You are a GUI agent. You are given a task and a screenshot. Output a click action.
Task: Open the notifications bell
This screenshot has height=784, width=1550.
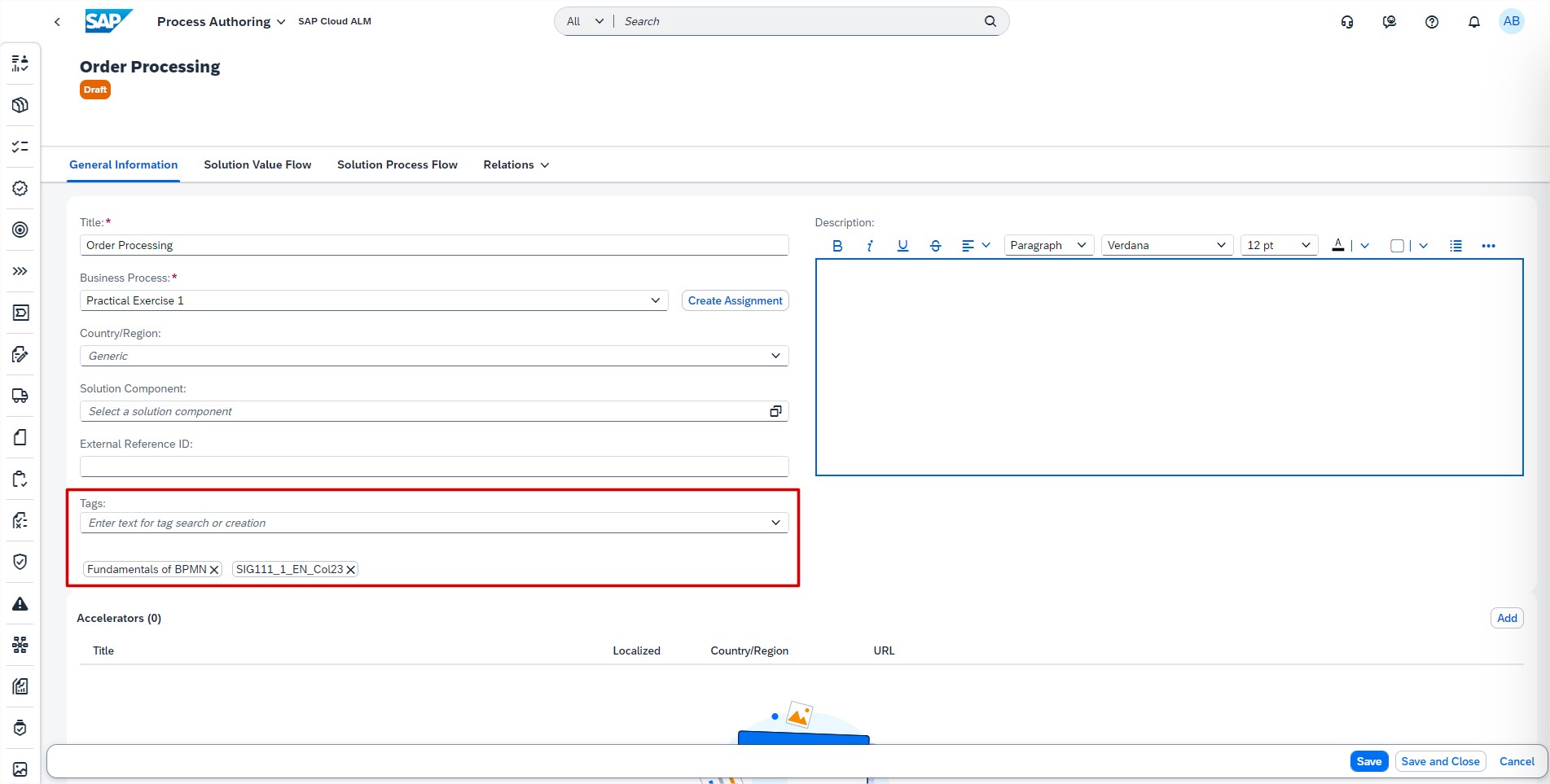1473,22
